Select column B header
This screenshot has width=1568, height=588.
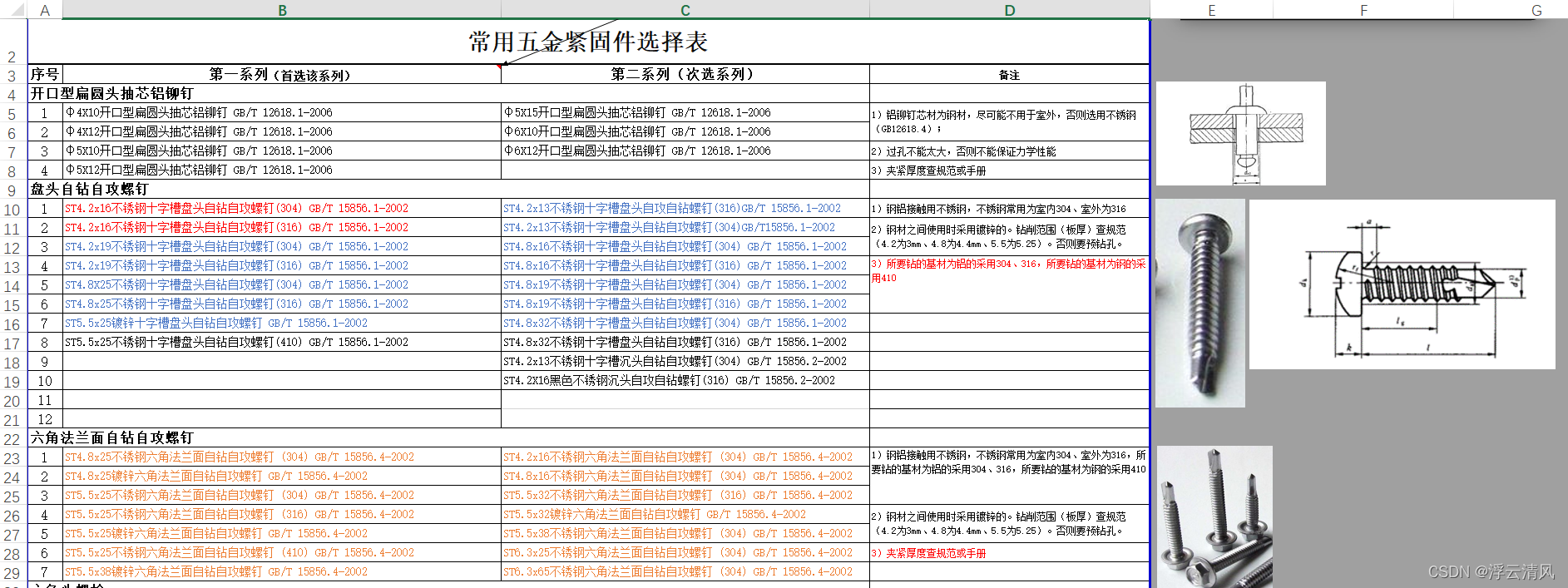pos(282,10)
